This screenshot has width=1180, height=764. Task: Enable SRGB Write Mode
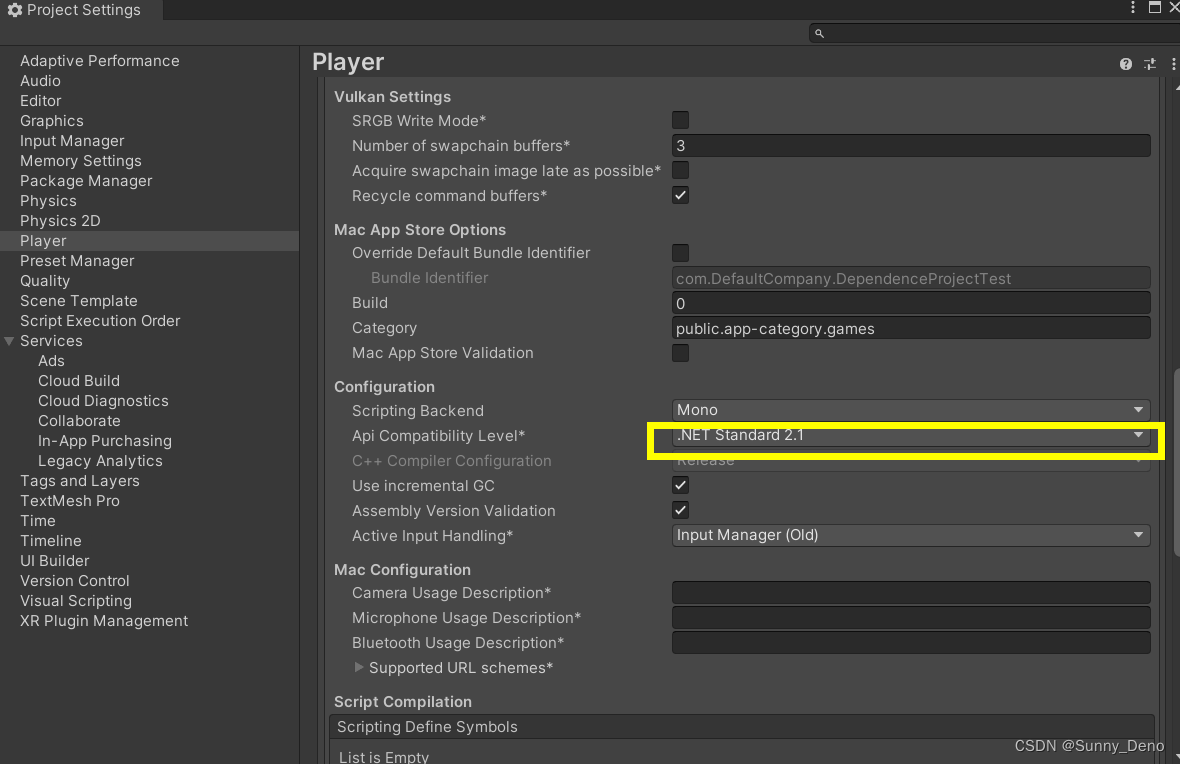[680, 119]
